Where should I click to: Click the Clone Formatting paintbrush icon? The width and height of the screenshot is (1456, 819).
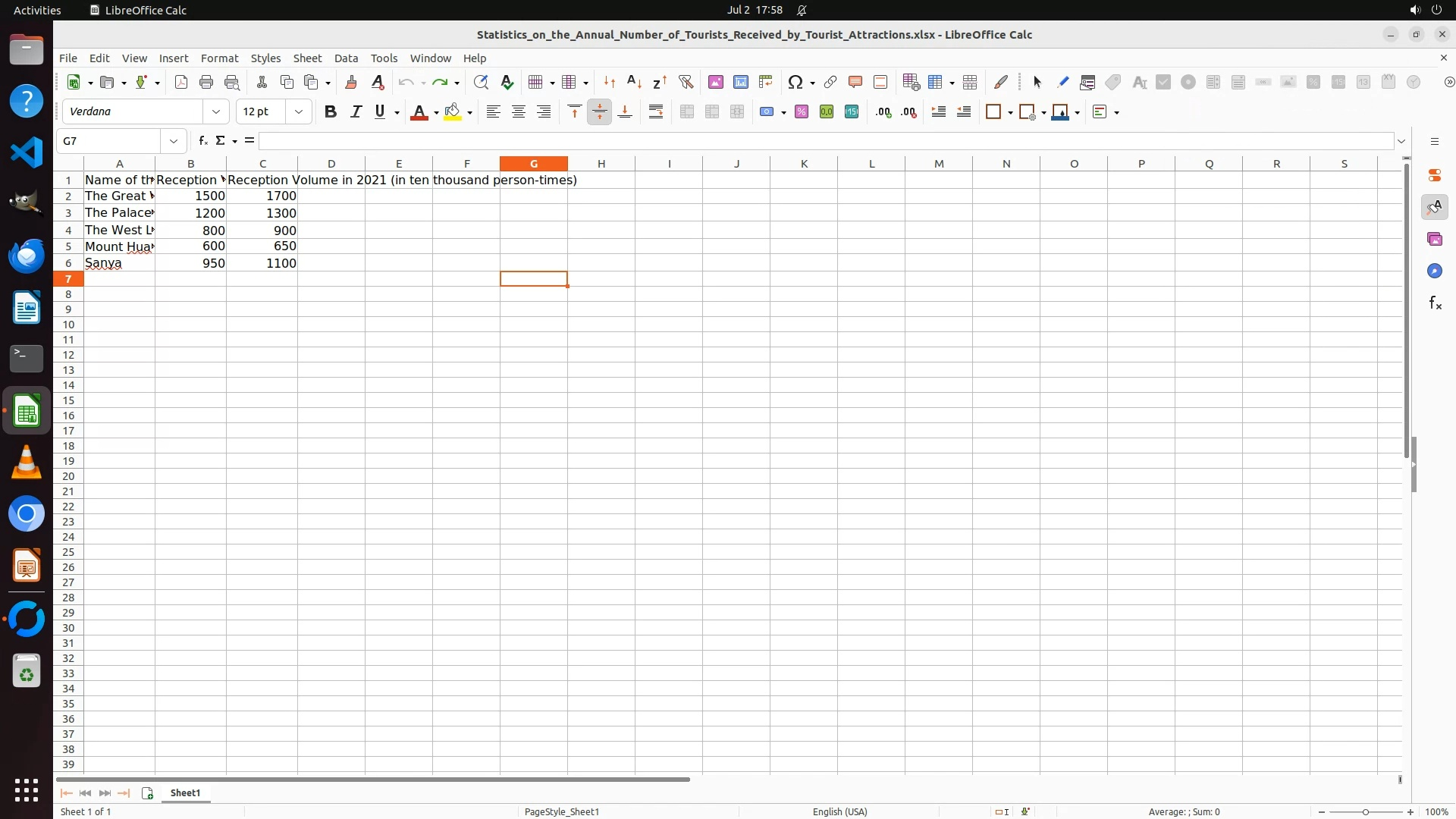click(x=351, y=82)
